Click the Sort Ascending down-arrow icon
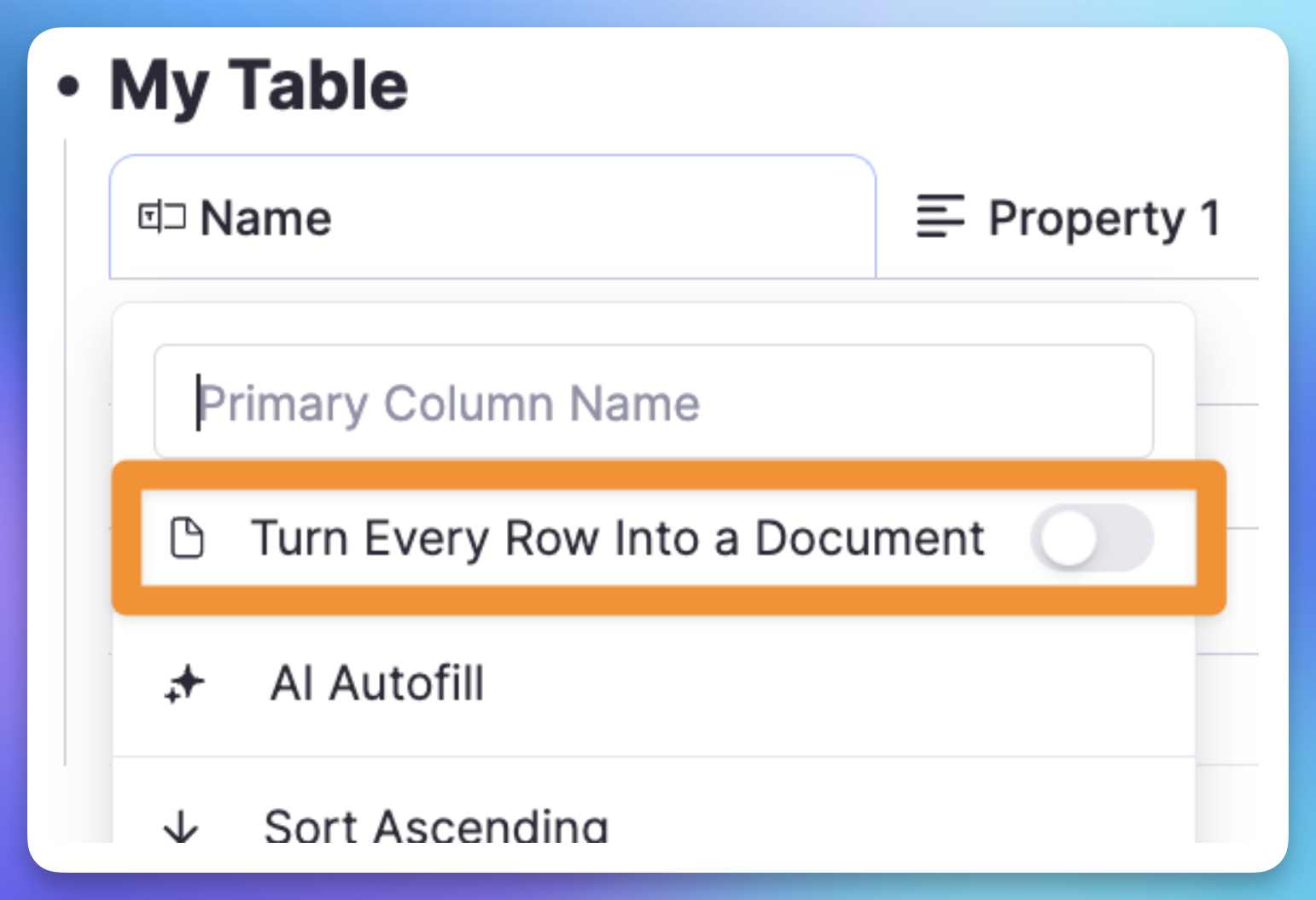The image size is (1316, 900). coord(181,826)
